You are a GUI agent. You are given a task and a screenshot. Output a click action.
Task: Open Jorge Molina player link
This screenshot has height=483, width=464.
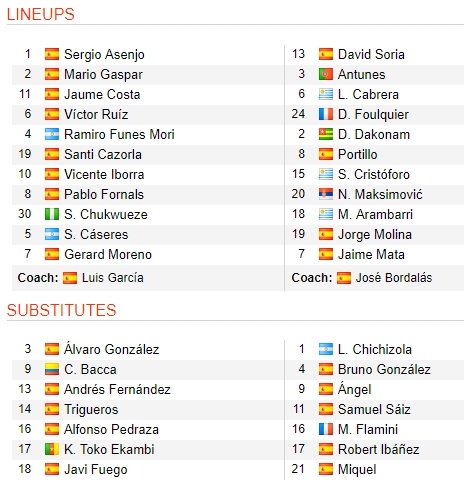coord(375,235)
